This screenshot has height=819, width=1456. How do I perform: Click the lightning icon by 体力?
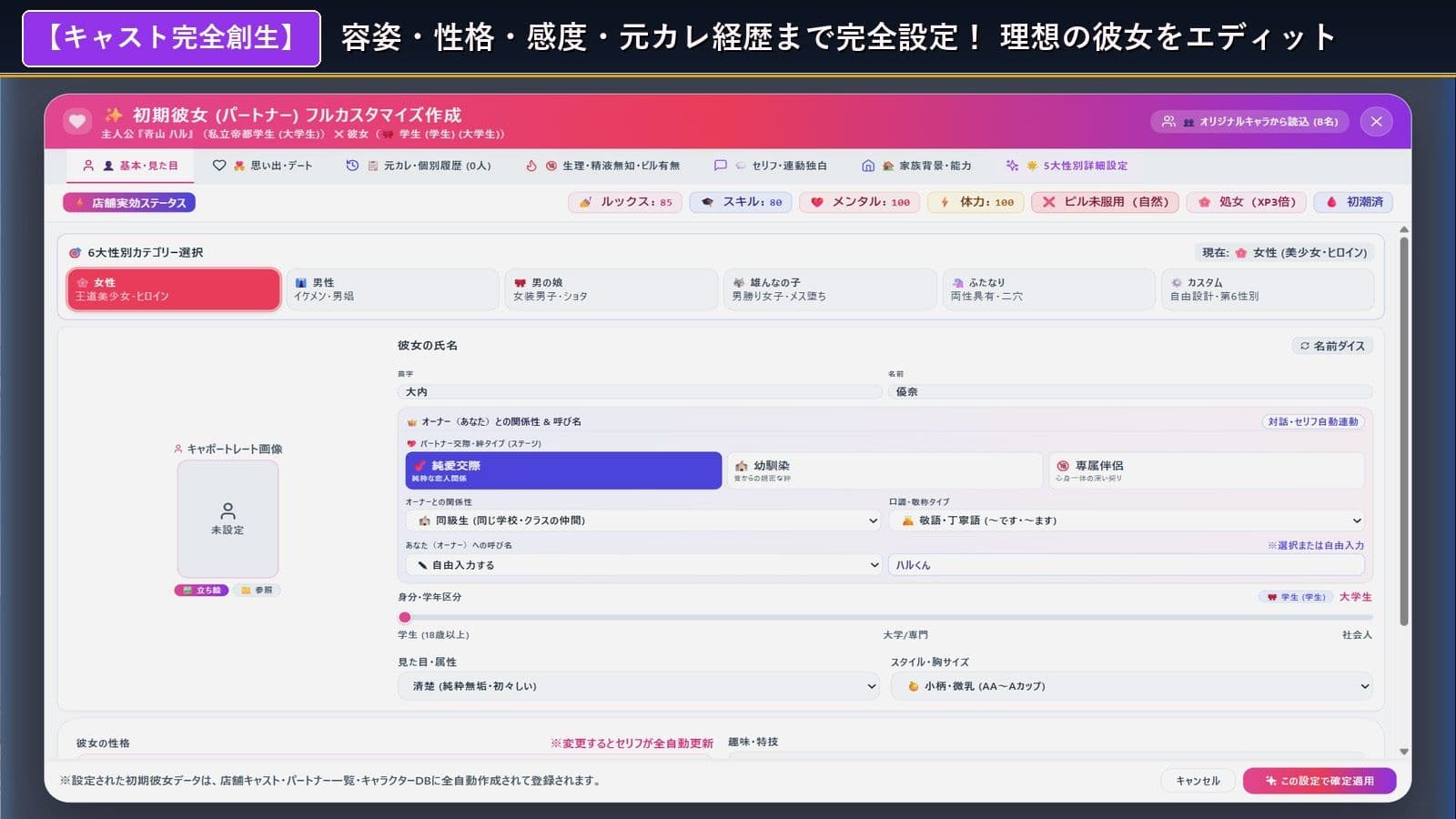coord(945,202)
